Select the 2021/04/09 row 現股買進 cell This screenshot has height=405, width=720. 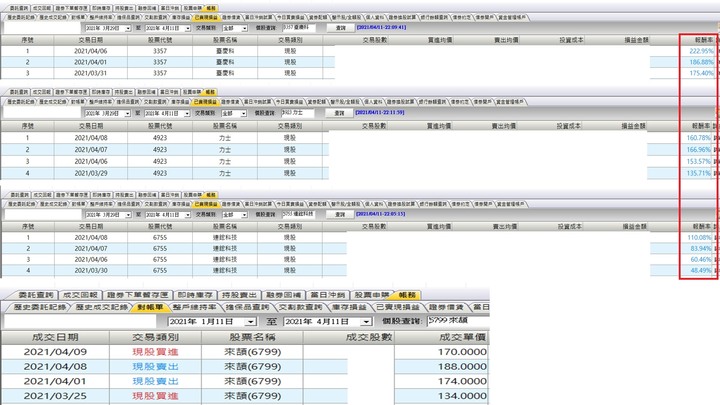tap(155, 352)
